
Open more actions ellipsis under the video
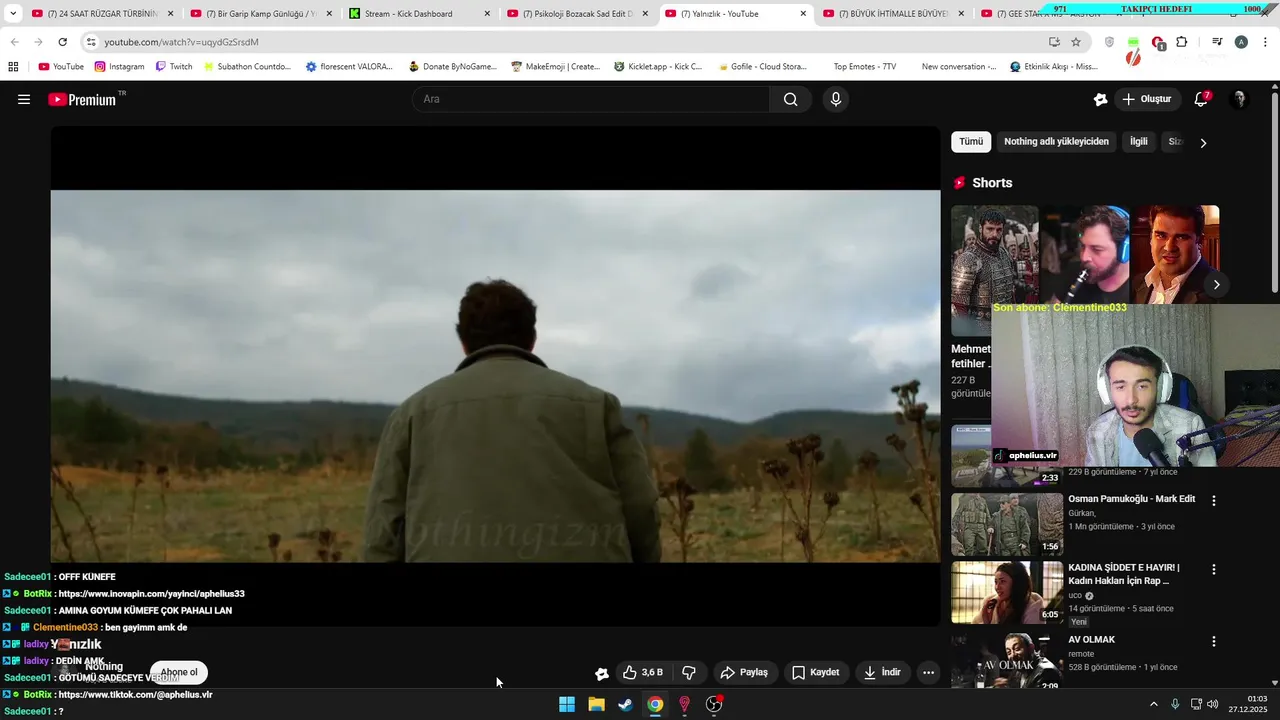(928, 673)
